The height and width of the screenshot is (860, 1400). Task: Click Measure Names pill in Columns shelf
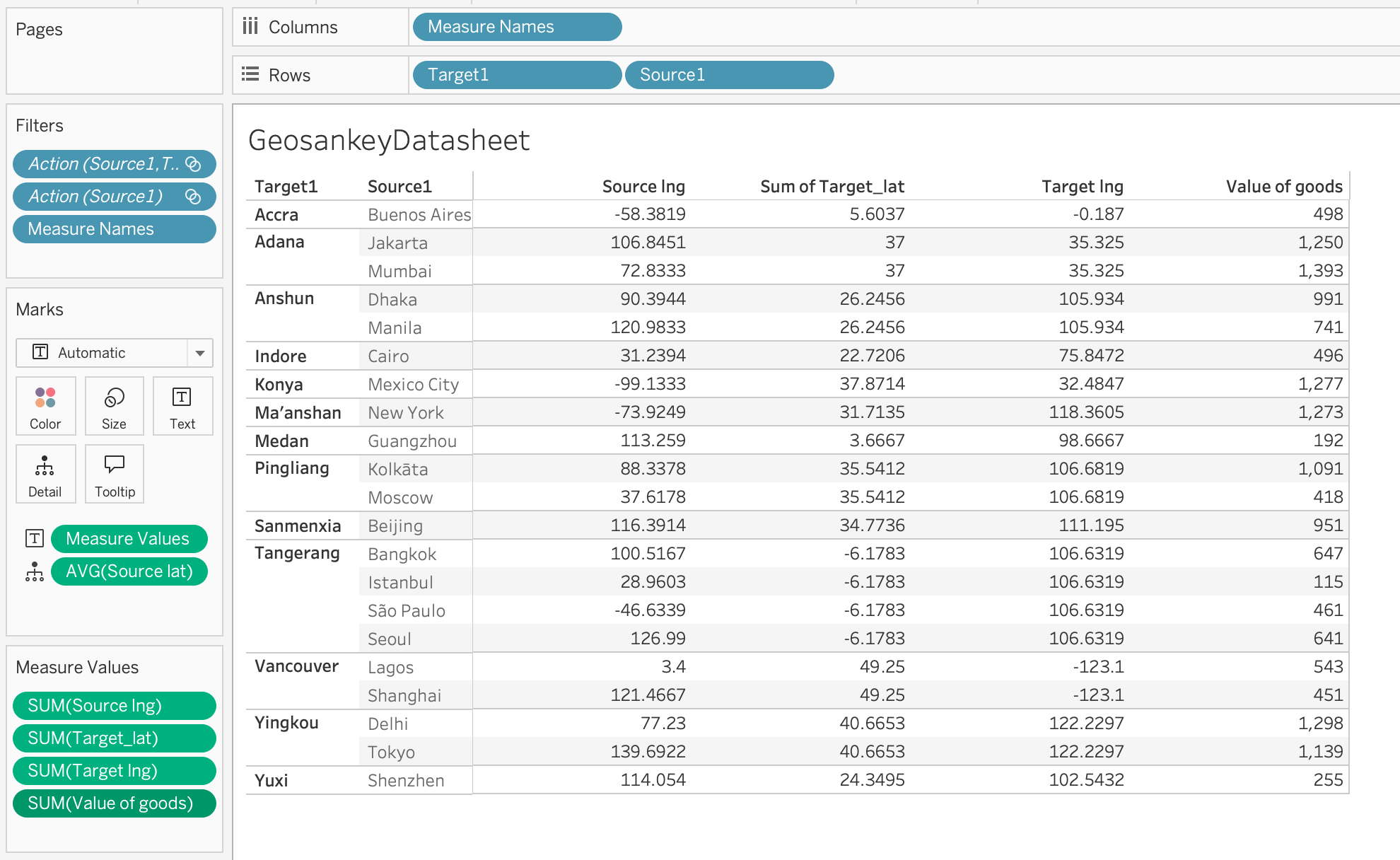pos(516,27)
